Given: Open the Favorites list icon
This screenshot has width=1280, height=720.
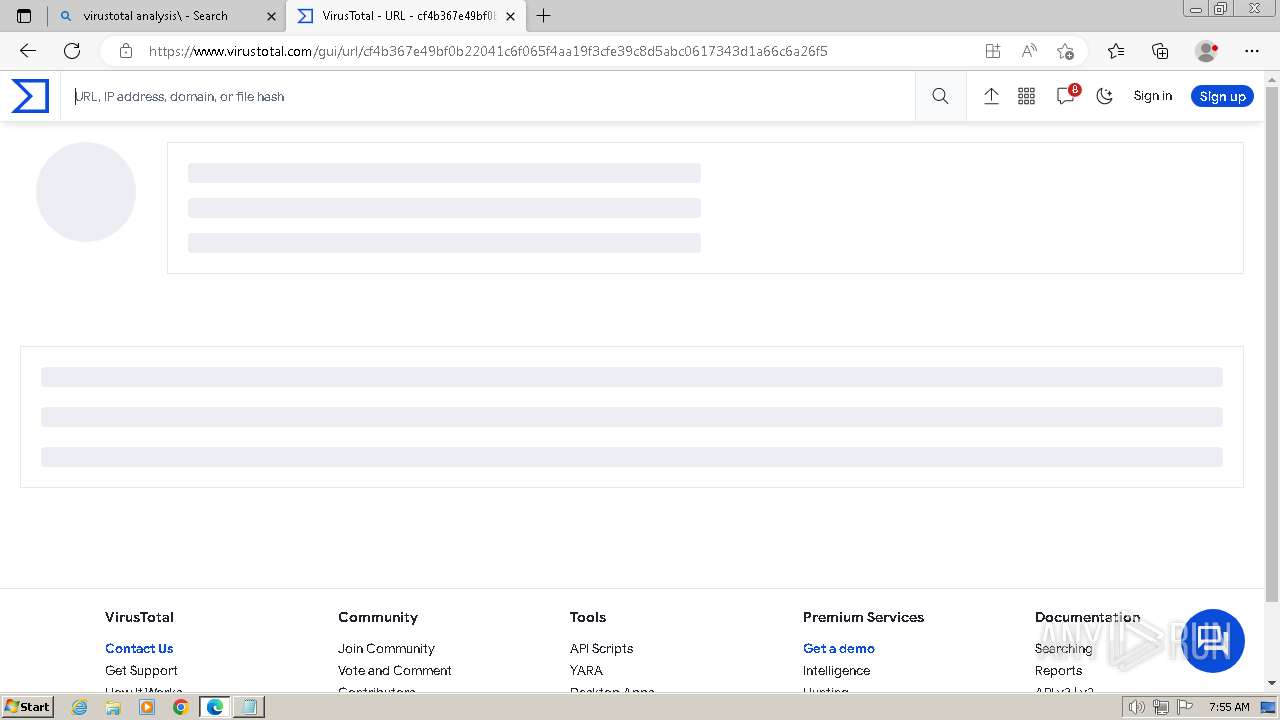Looking at the screenshot, I should tap(1116, 51).
